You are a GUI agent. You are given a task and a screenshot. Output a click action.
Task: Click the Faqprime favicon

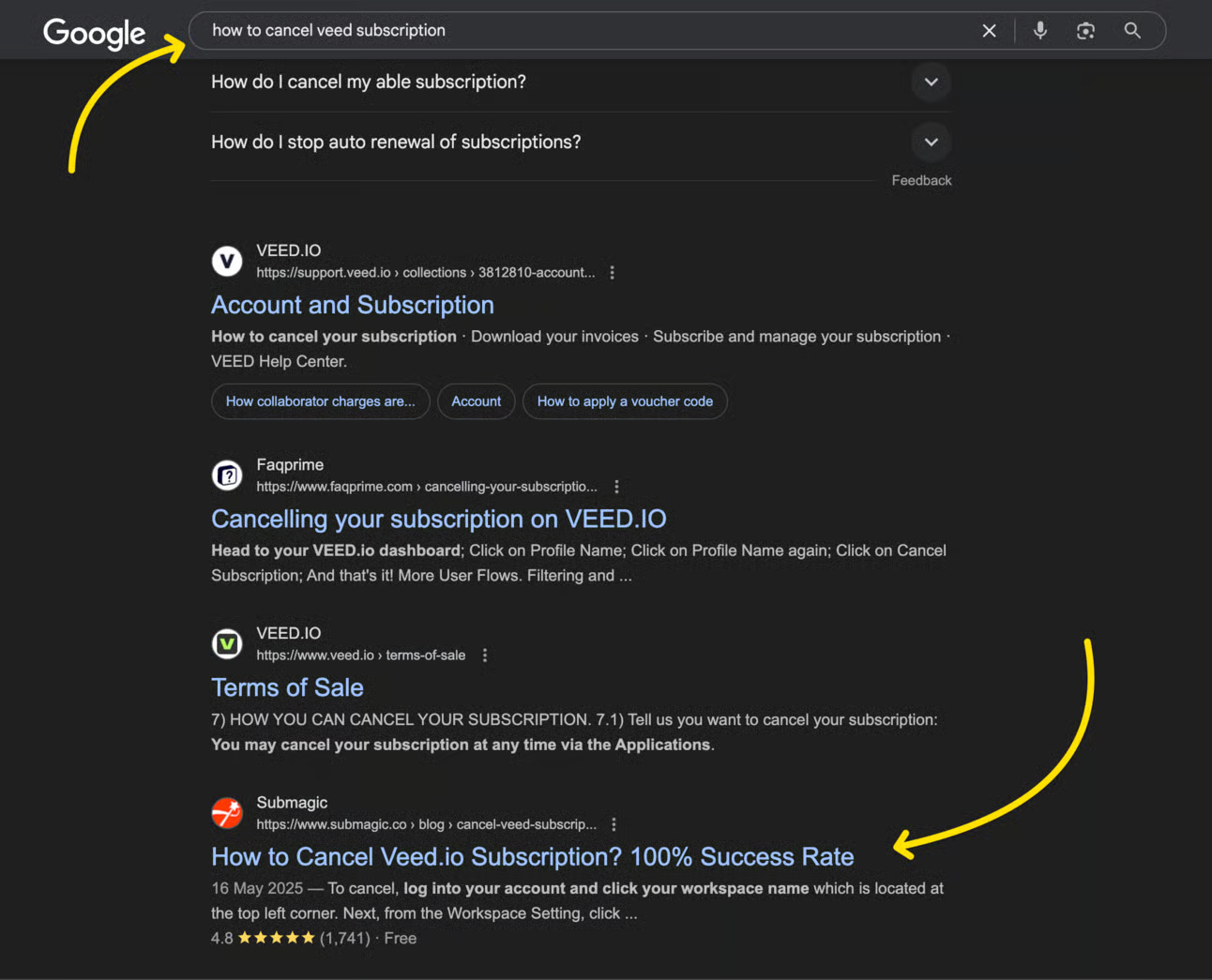tap(227, 475)
